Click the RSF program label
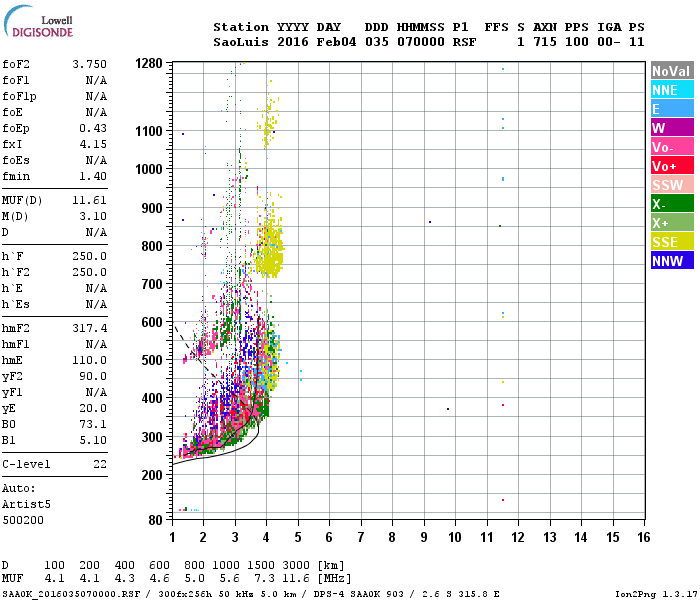 [464, 42]
